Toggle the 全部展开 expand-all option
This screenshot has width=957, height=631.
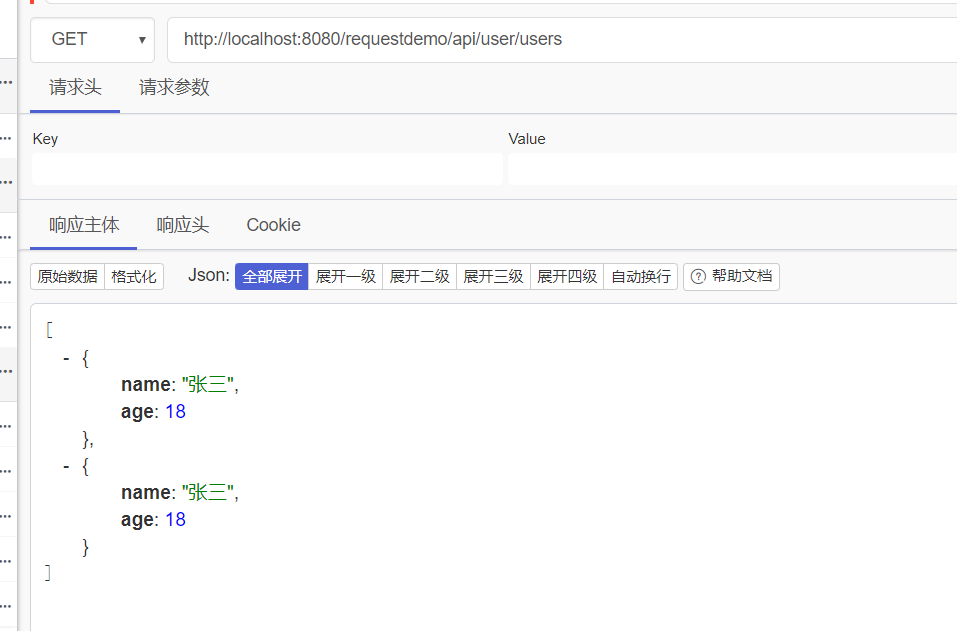pyautogui.click(x=270, y=276)
